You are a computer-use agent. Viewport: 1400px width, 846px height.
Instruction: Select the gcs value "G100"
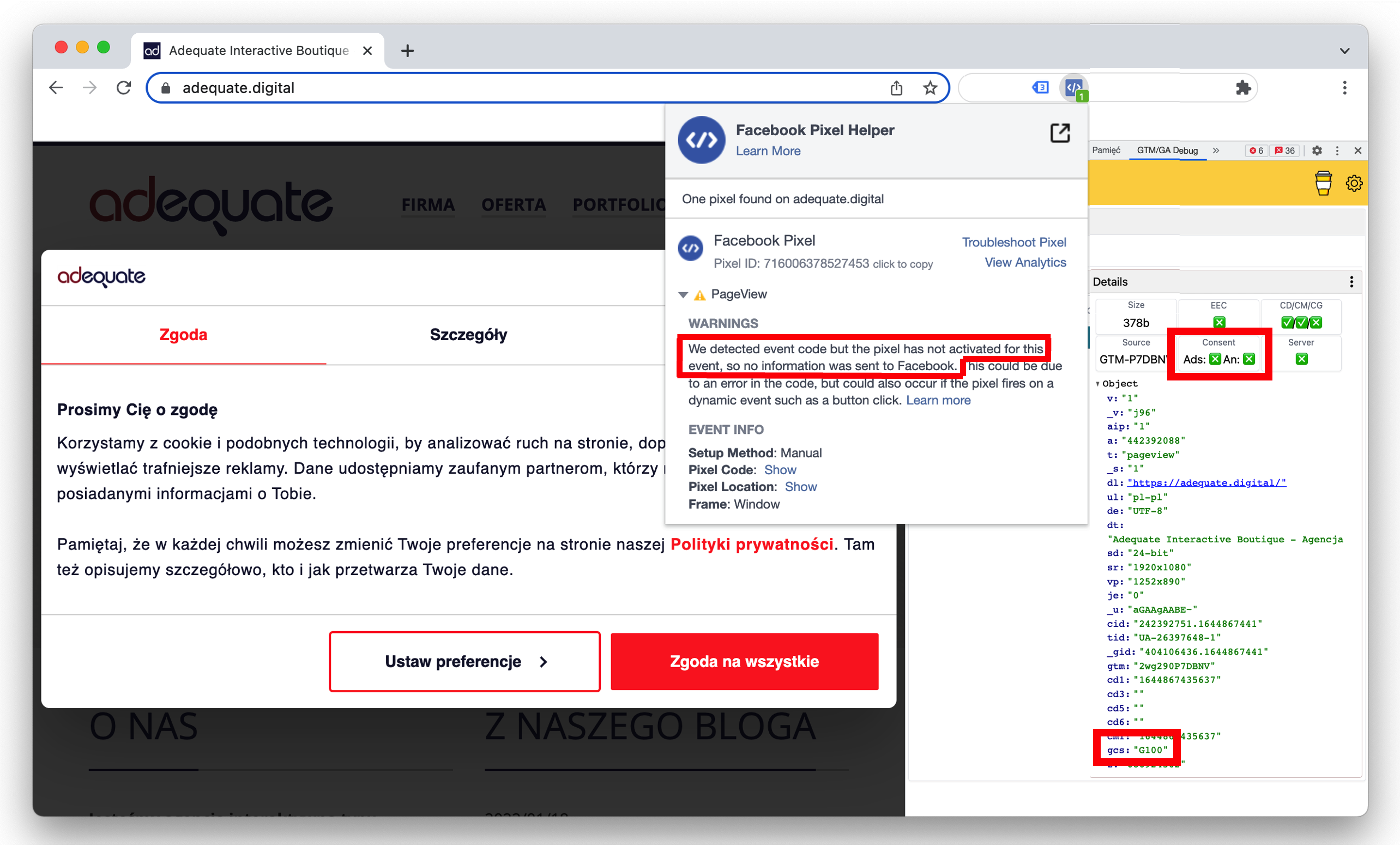point(1150,751)
